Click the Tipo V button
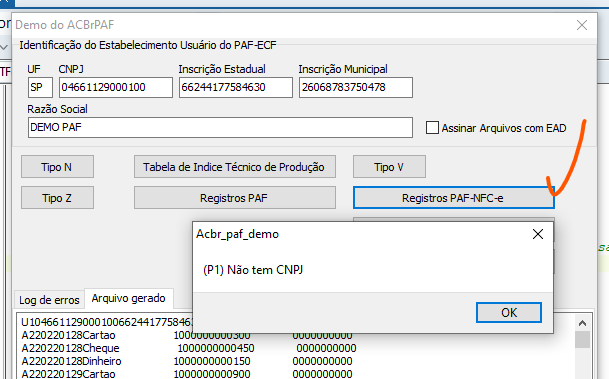This screenshot has height=379, width=609. click(x=389, y=167)
